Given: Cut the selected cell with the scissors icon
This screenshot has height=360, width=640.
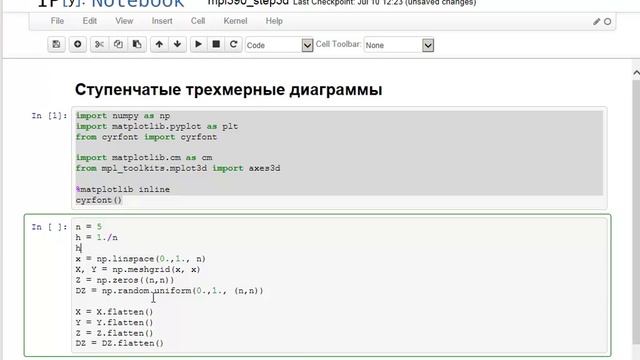Looking at the screenshot, I should tap(99, 44).
